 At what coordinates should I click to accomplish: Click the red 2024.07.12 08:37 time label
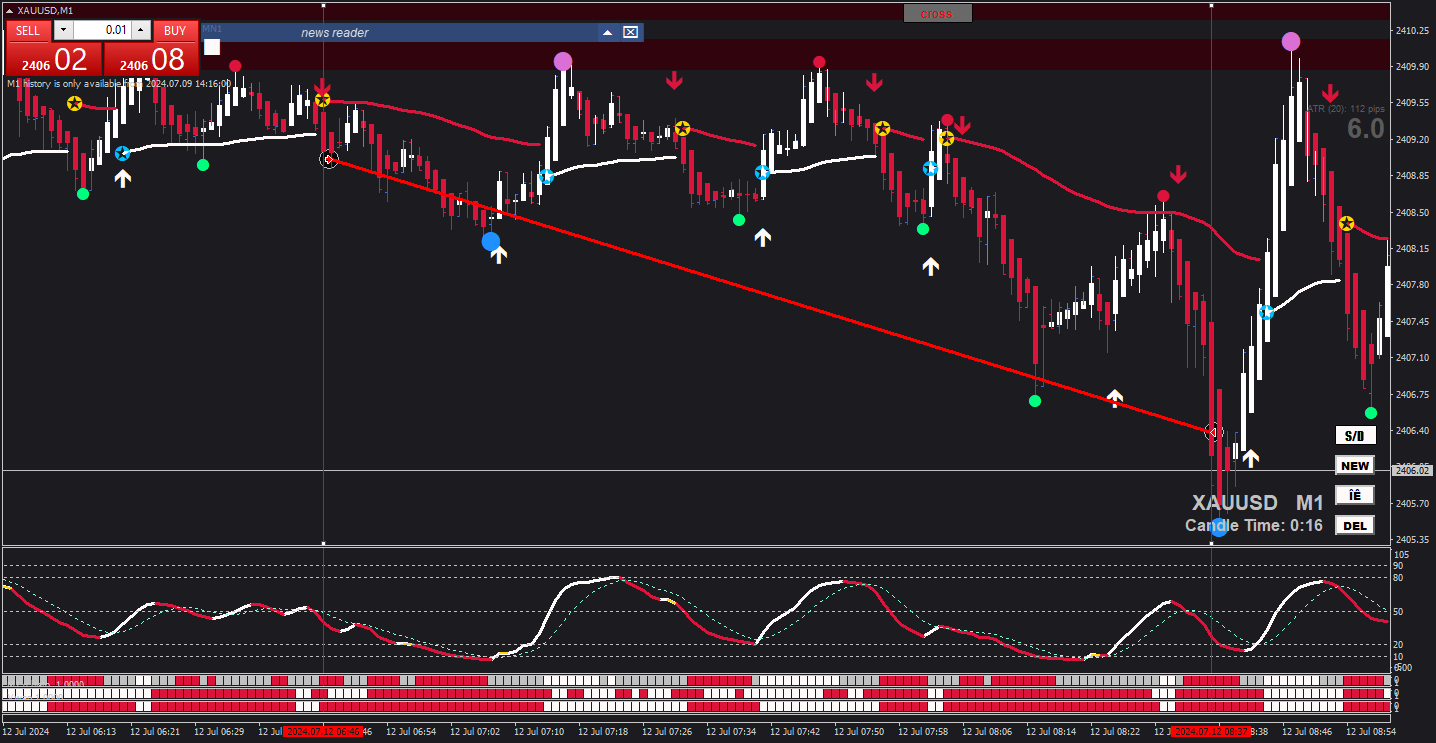click(1211, 731)
